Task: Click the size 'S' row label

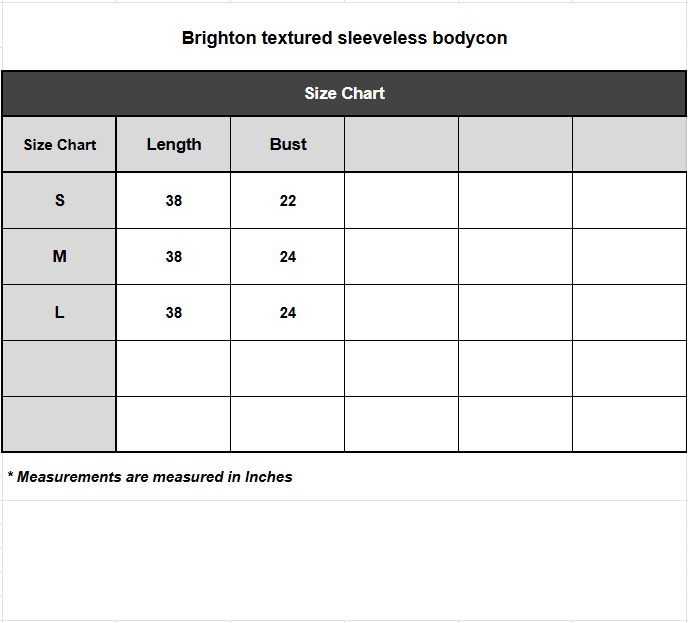Action: [x=59, y=200]
